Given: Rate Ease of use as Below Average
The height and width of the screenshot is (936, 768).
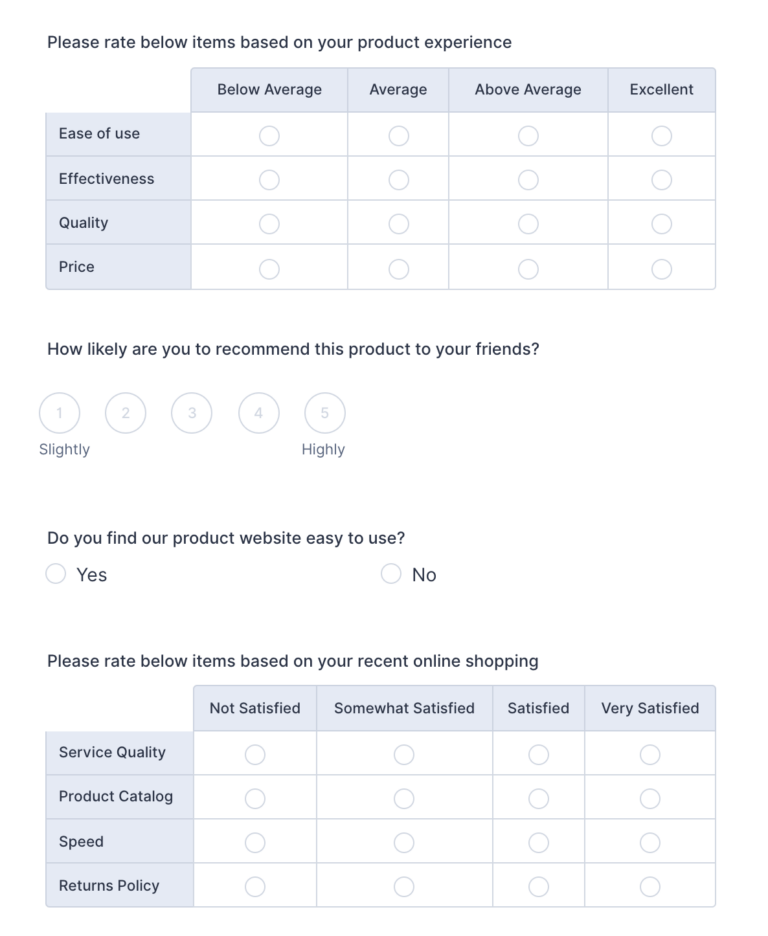Looking at the screenshot, I should tap(268, 135).
